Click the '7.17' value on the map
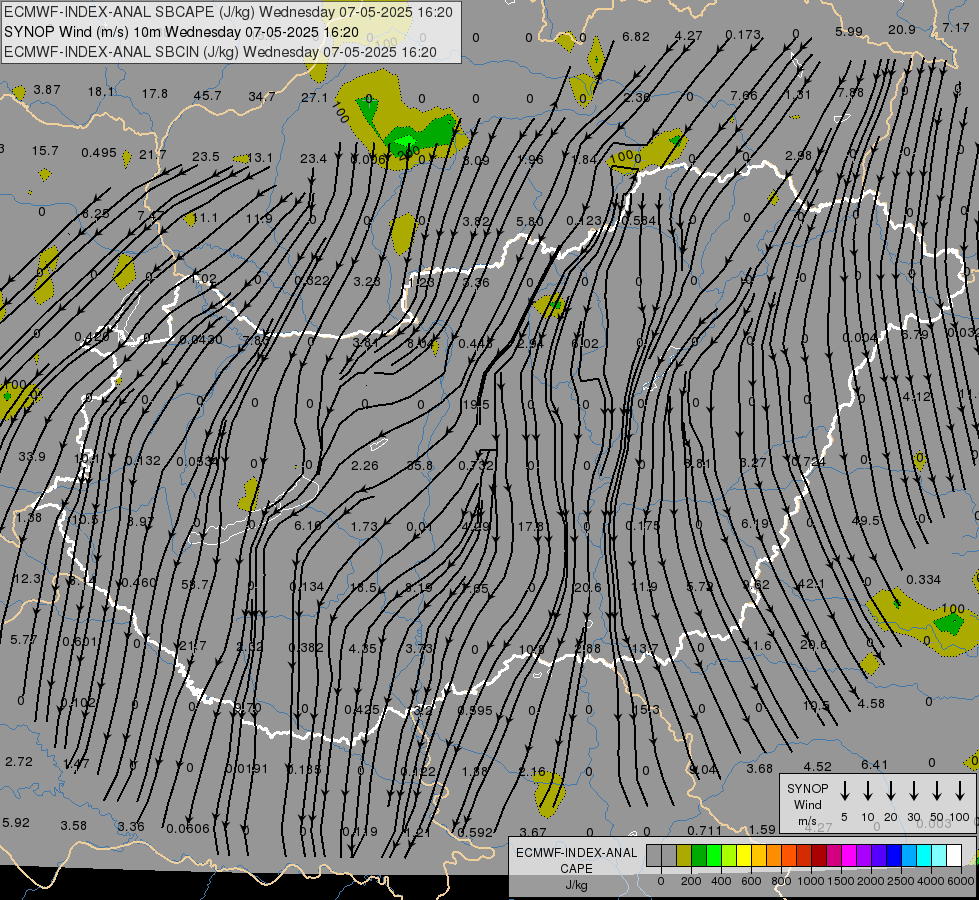This screenshot has height=900, width=979. [x=956, y=27]
